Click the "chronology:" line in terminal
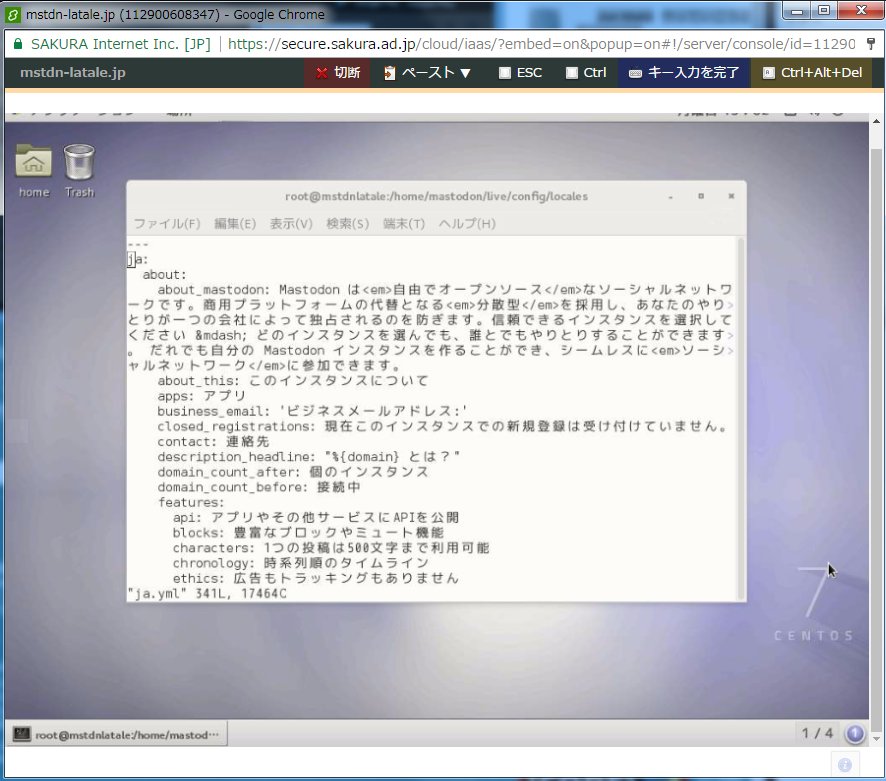This screenshot has width=886, height=781. point(301,563)
